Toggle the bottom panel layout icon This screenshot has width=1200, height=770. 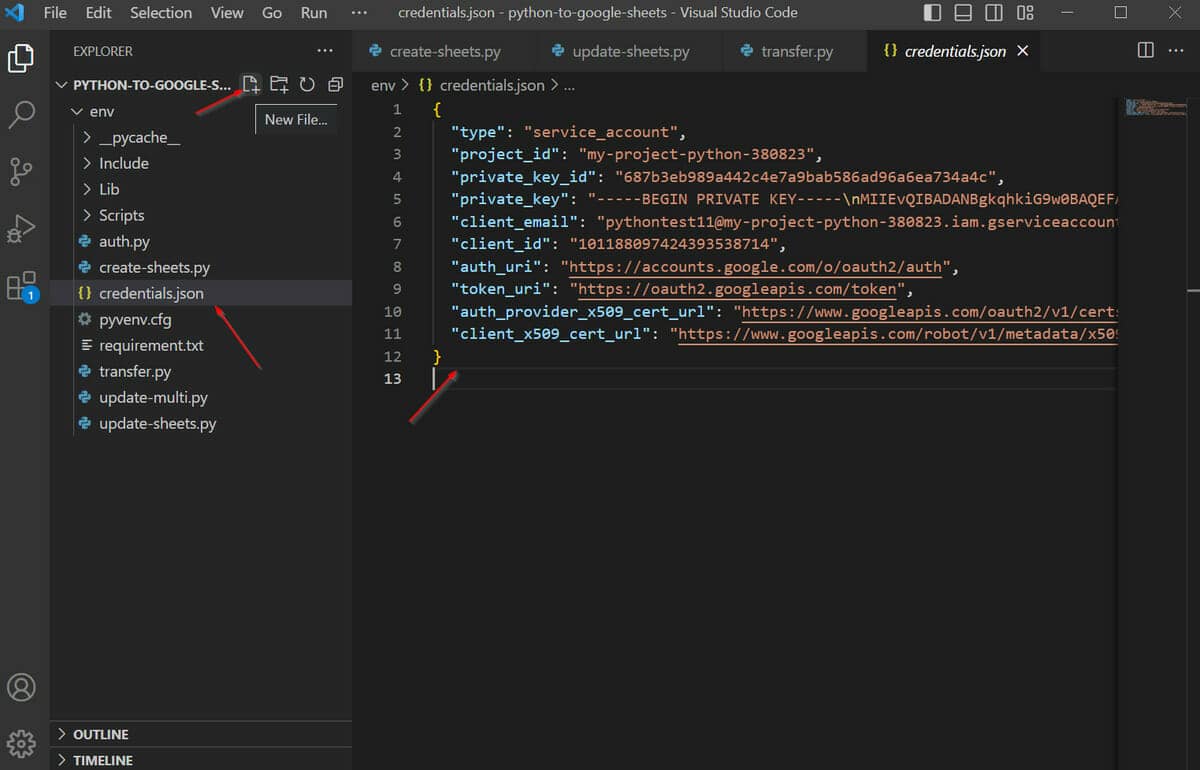963,13
